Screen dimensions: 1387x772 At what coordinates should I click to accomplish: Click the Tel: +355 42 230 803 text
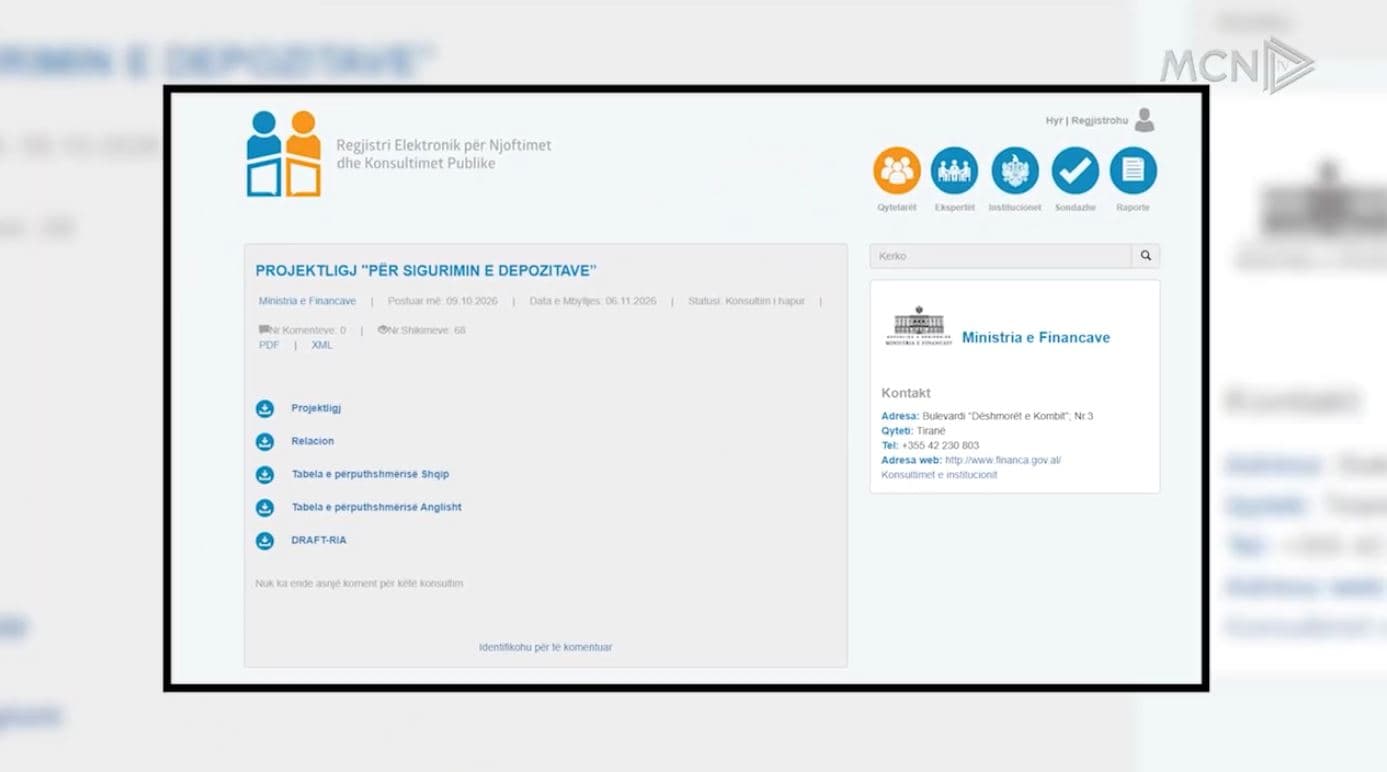point(930,445)
